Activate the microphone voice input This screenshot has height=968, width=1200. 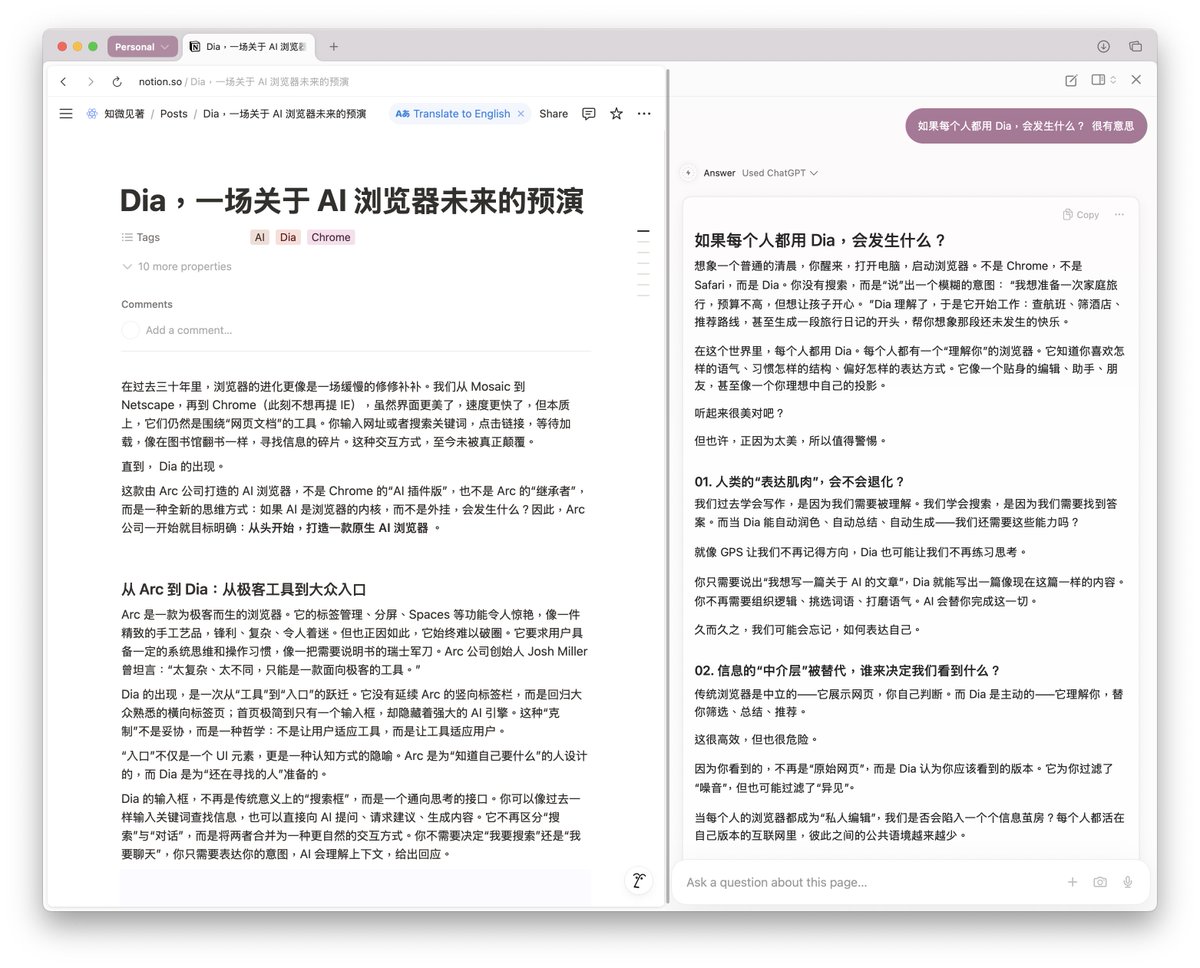coord(1128,882)
